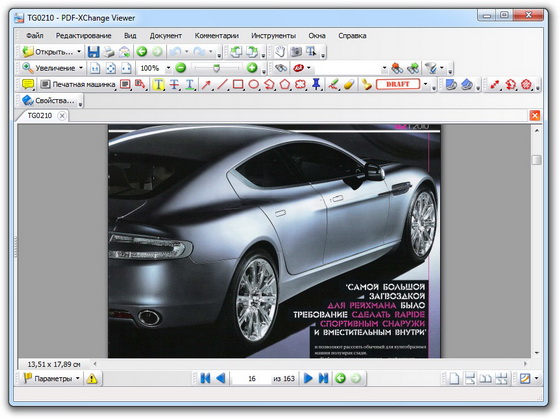Switch to the TG0210 document tab

40,115
